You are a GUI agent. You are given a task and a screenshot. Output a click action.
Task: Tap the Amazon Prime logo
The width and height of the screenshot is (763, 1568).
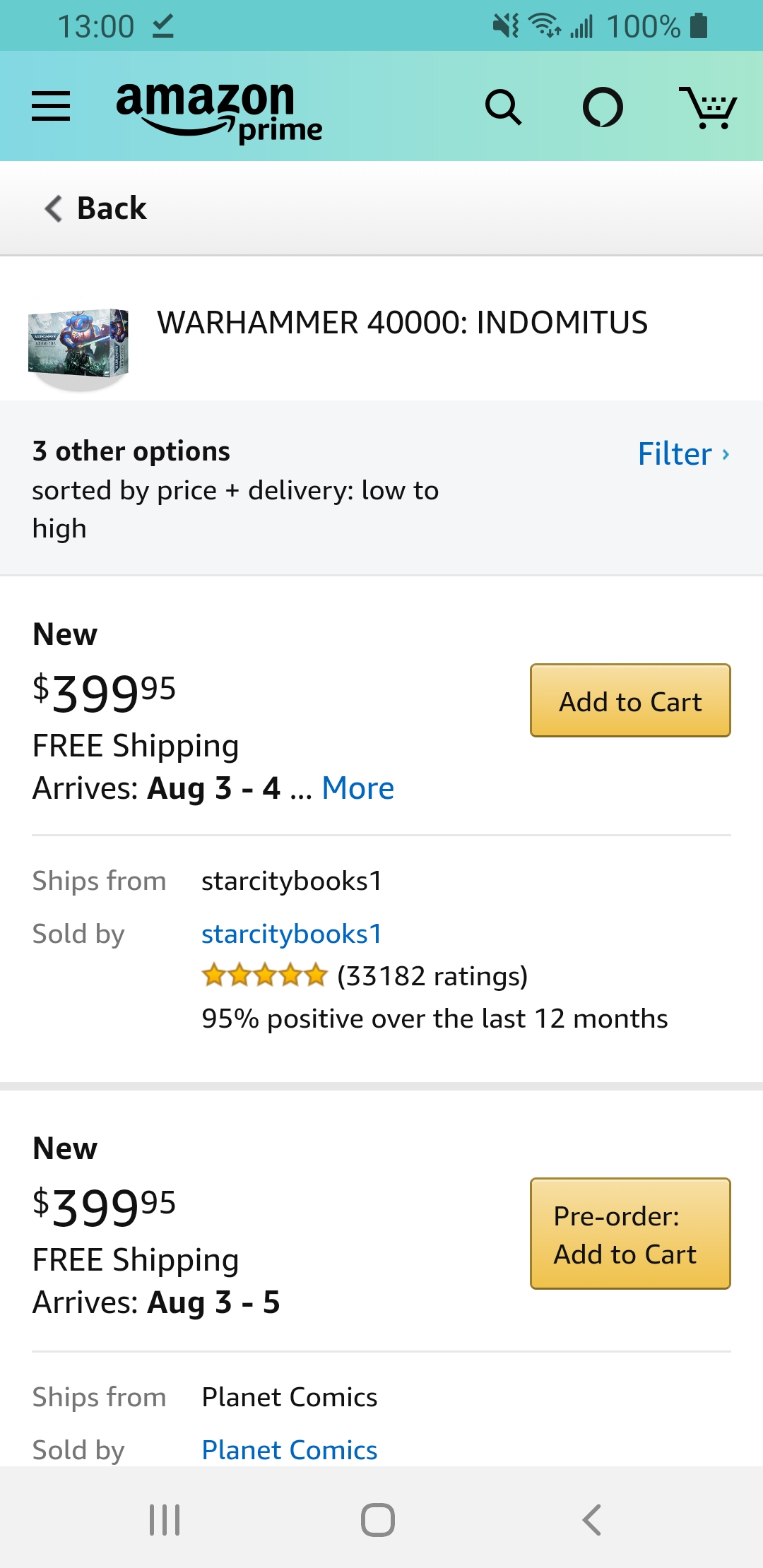click(x=219, y=111)
